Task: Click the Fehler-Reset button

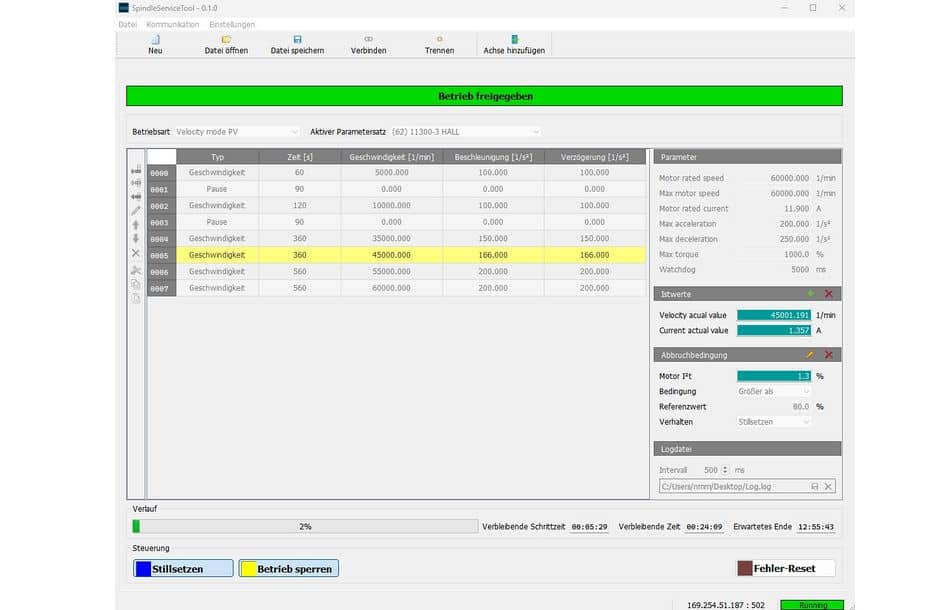Action: 786,568
